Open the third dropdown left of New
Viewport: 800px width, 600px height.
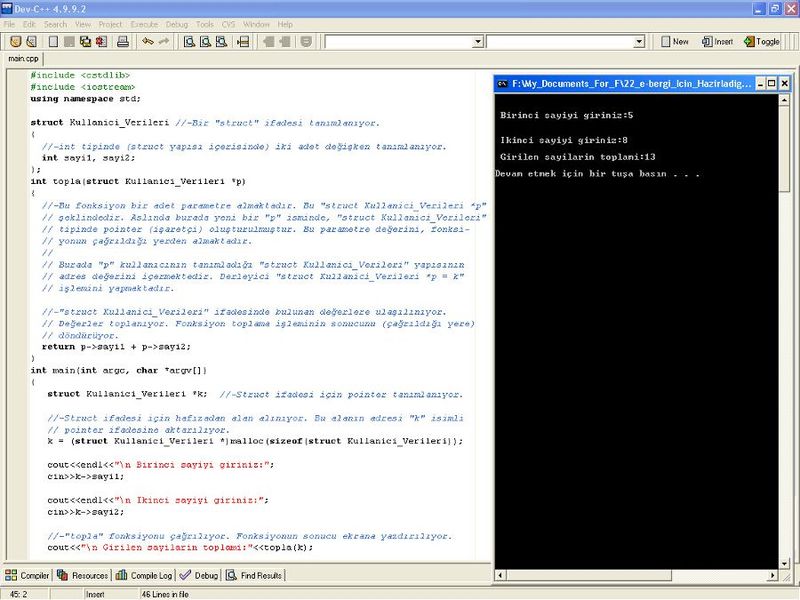(x=639, y=42)
